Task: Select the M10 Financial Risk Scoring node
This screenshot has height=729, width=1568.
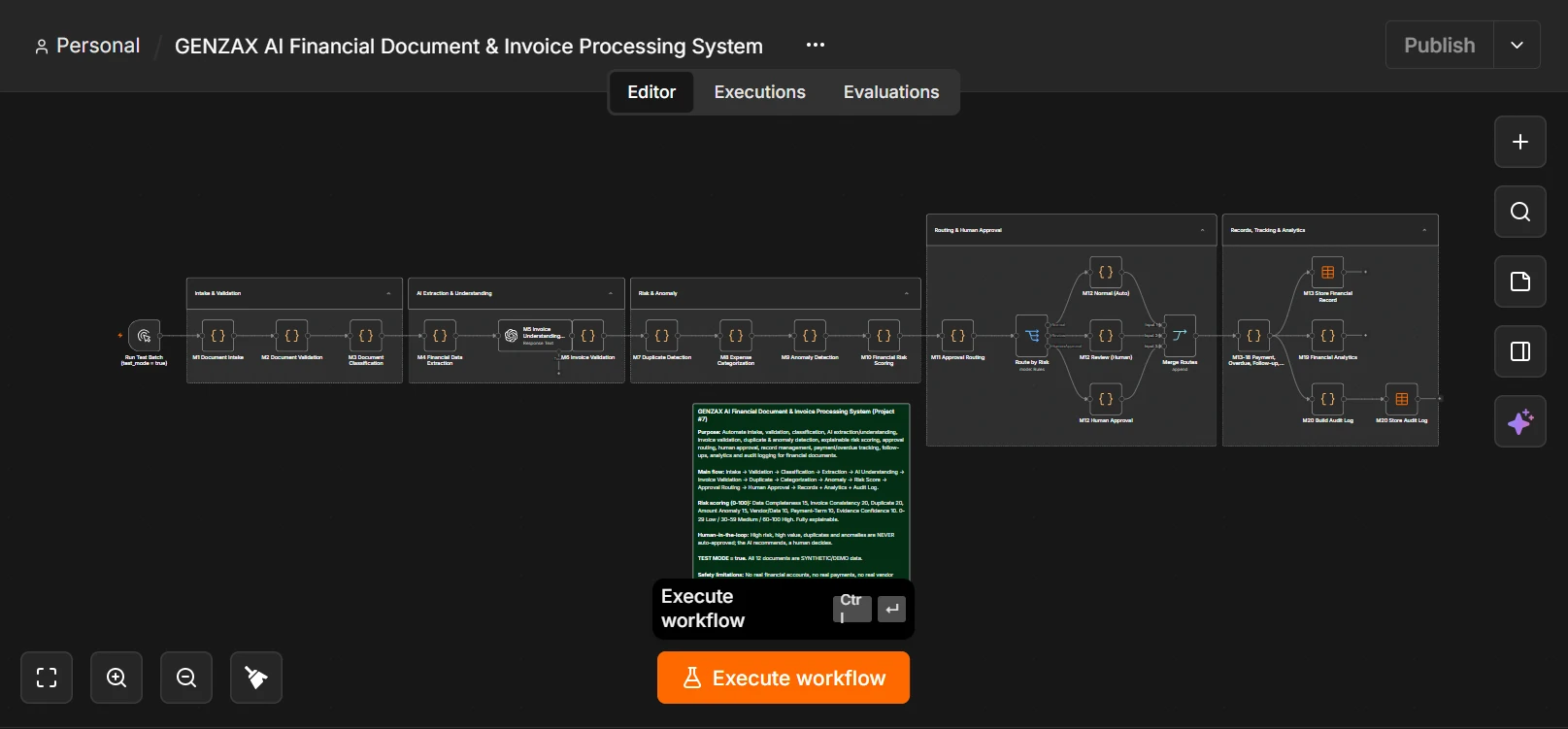Action: (x=884, y=336)
